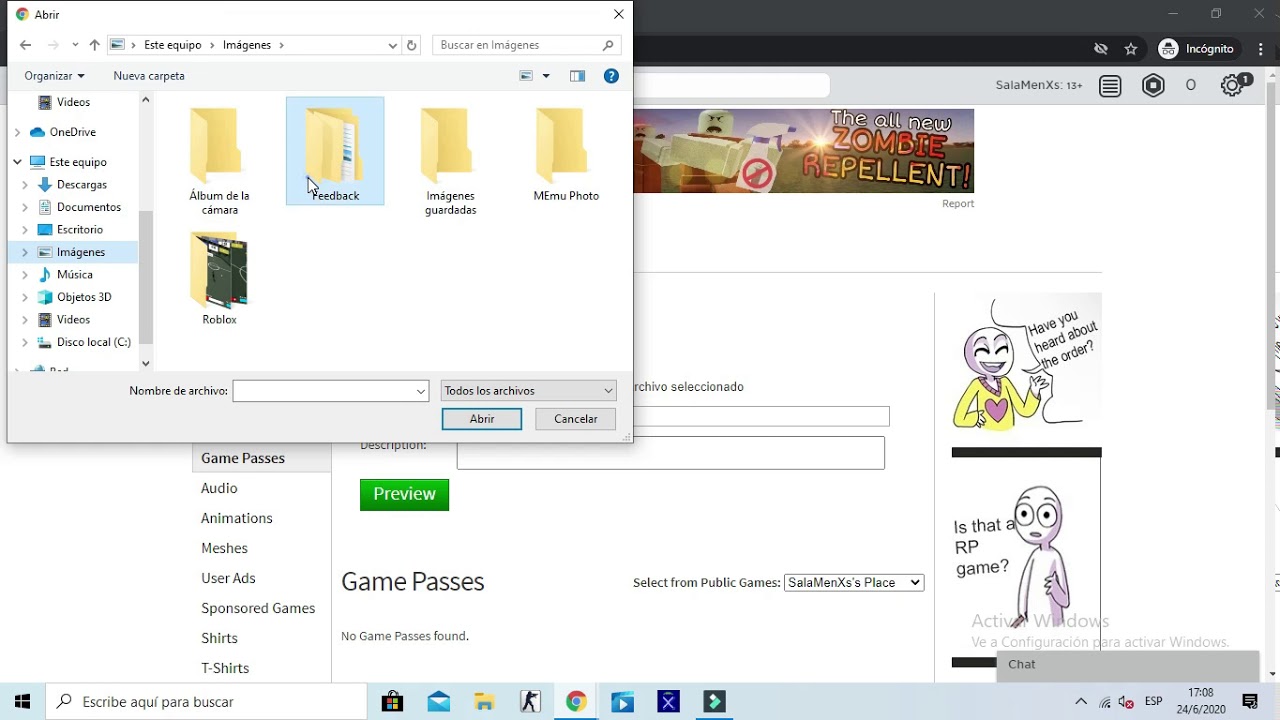
Task: Open the Meshes sidebar tab
Action: tap(224, 548)
